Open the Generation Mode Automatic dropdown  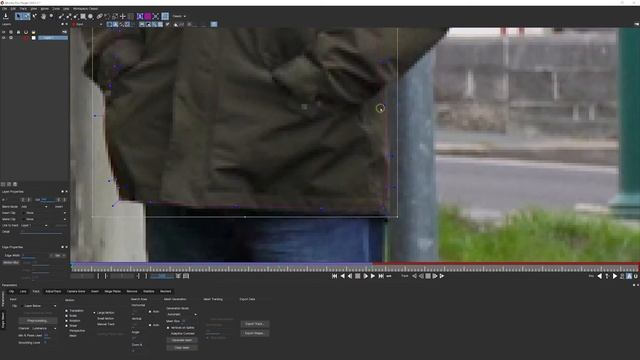[182, 314]
